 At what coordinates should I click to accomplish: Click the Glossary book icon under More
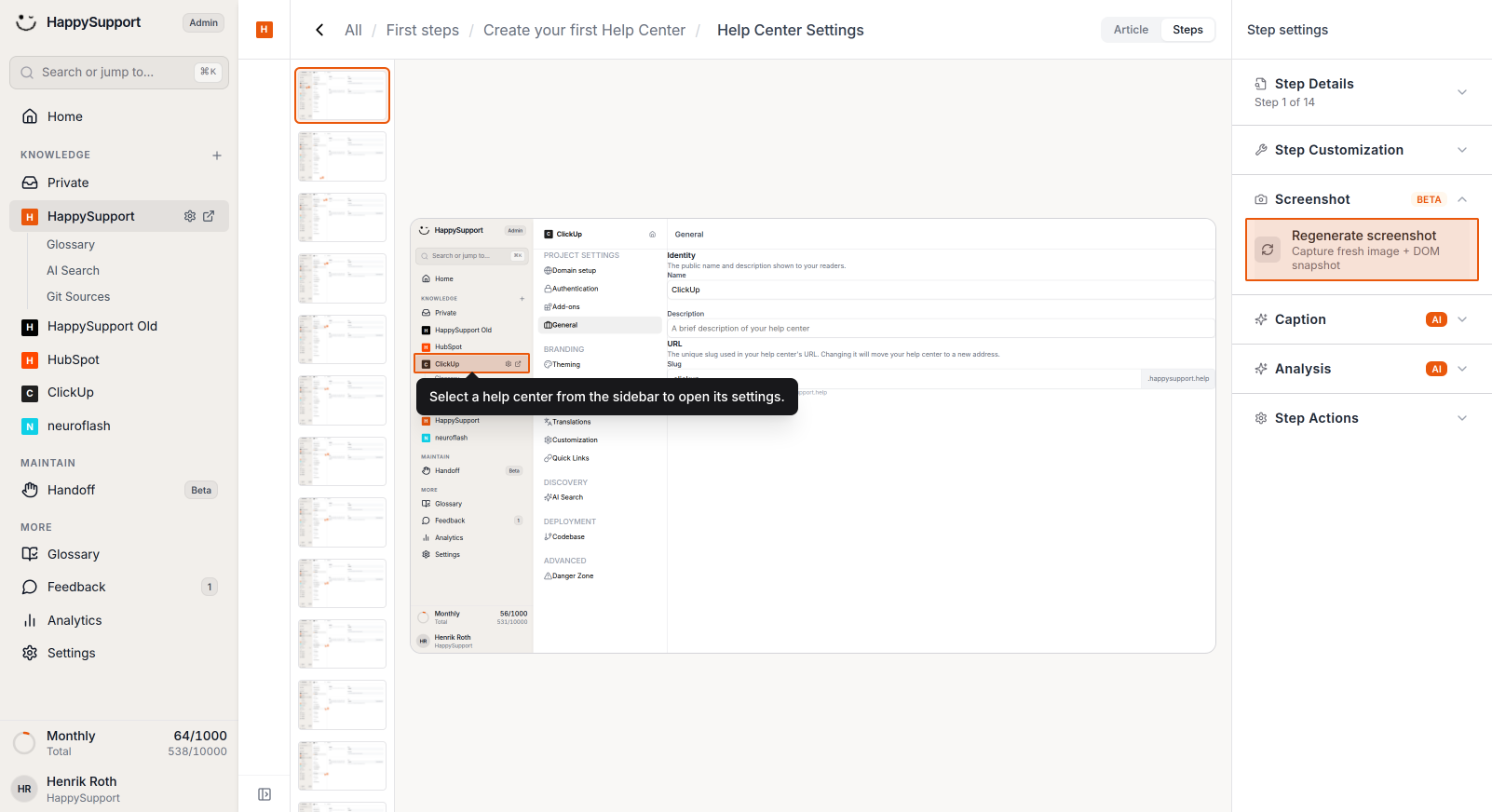tap(30, 554)
